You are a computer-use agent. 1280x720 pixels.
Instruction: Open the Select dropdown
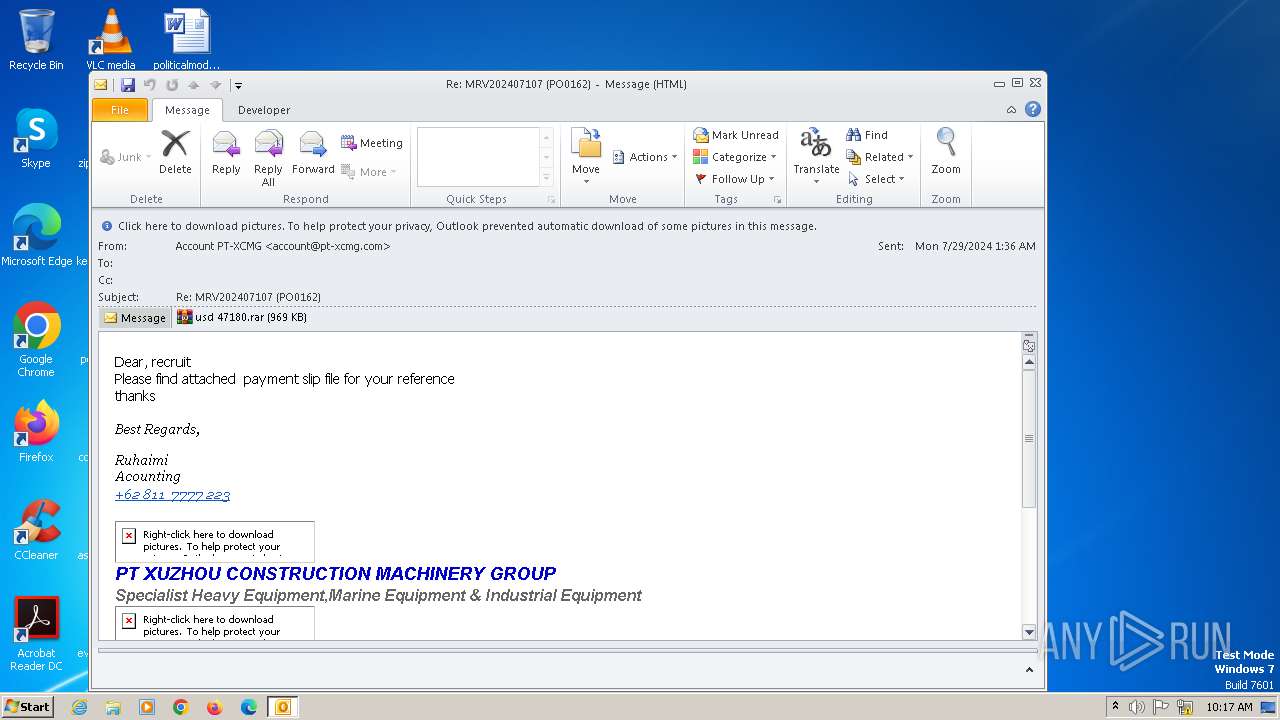877,179
